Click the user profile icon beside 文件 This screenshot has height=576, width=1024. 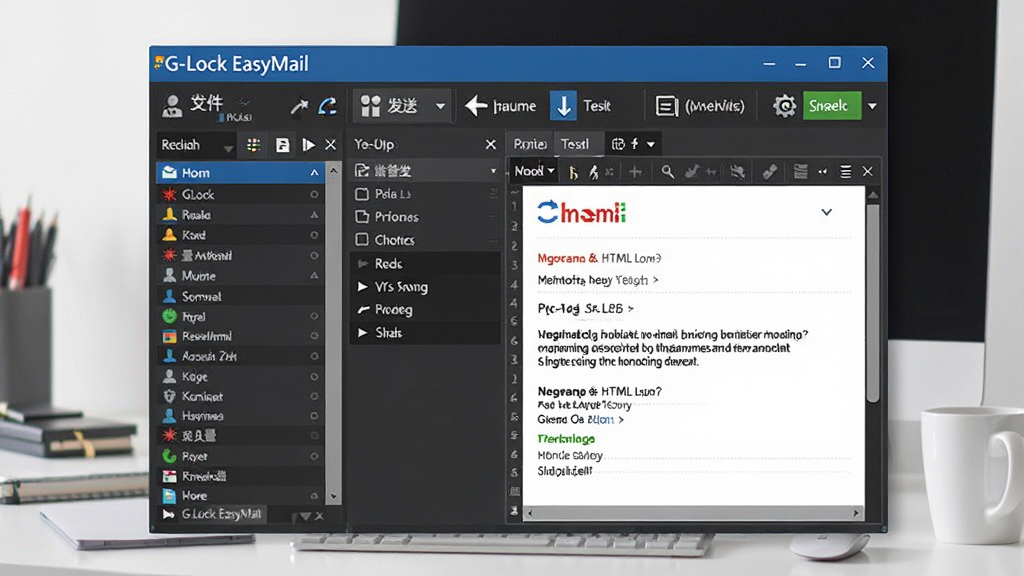click(172, 106)
